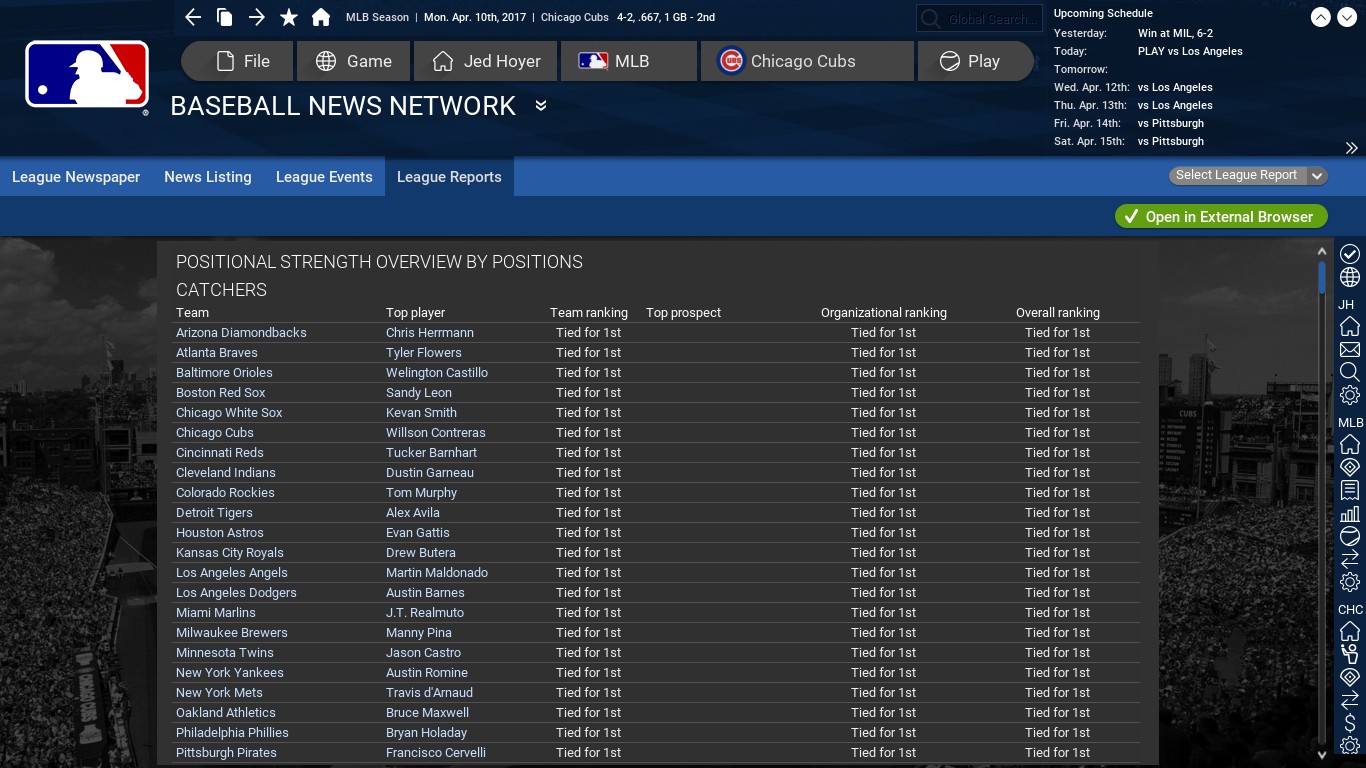Expand the Select League Report dropdown
Viewport: 1366px width, 768px height.
pyautogui.click(x=1248, y=175)
